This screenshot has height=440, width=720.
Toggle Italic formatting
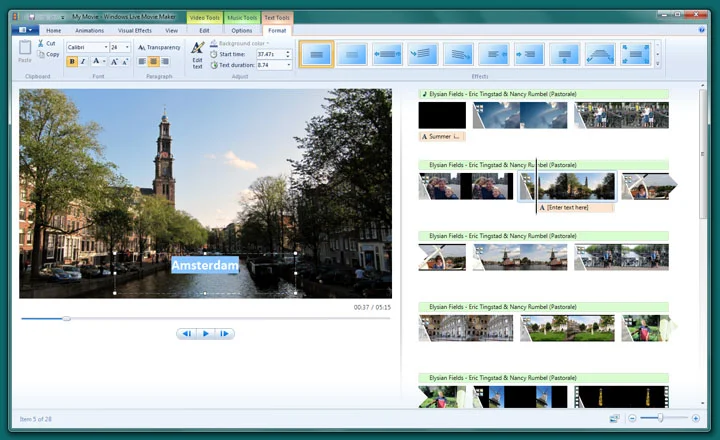[83, 62]
